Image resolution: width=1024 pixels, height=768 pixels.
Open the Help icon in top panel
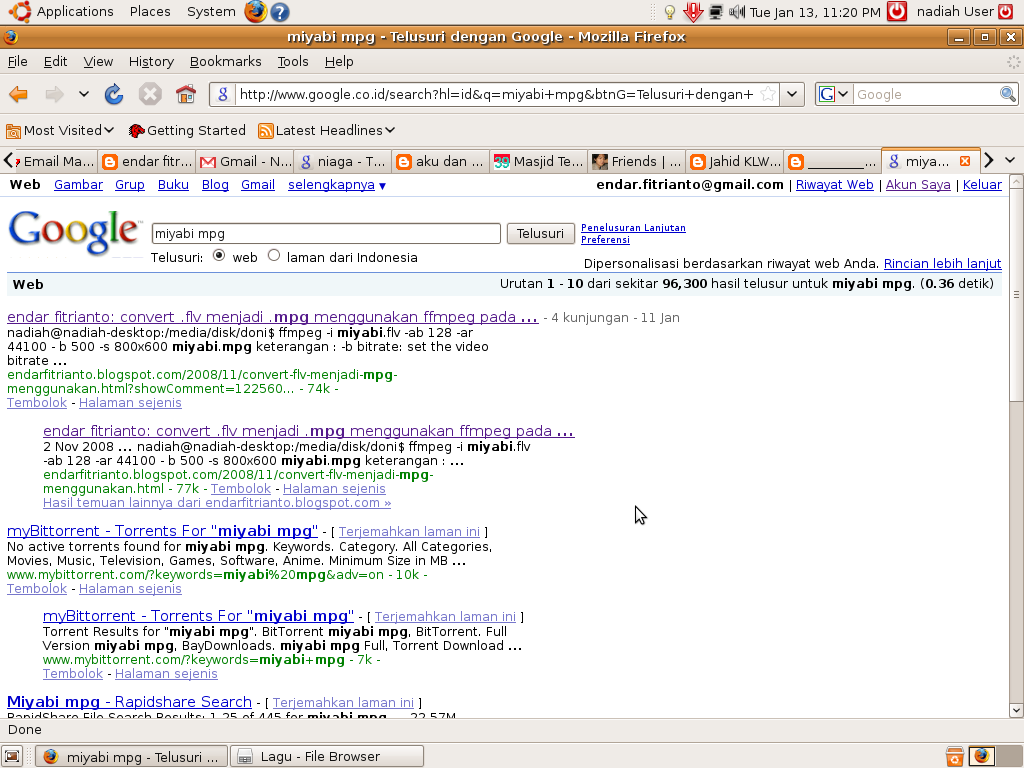pos(280,11)
